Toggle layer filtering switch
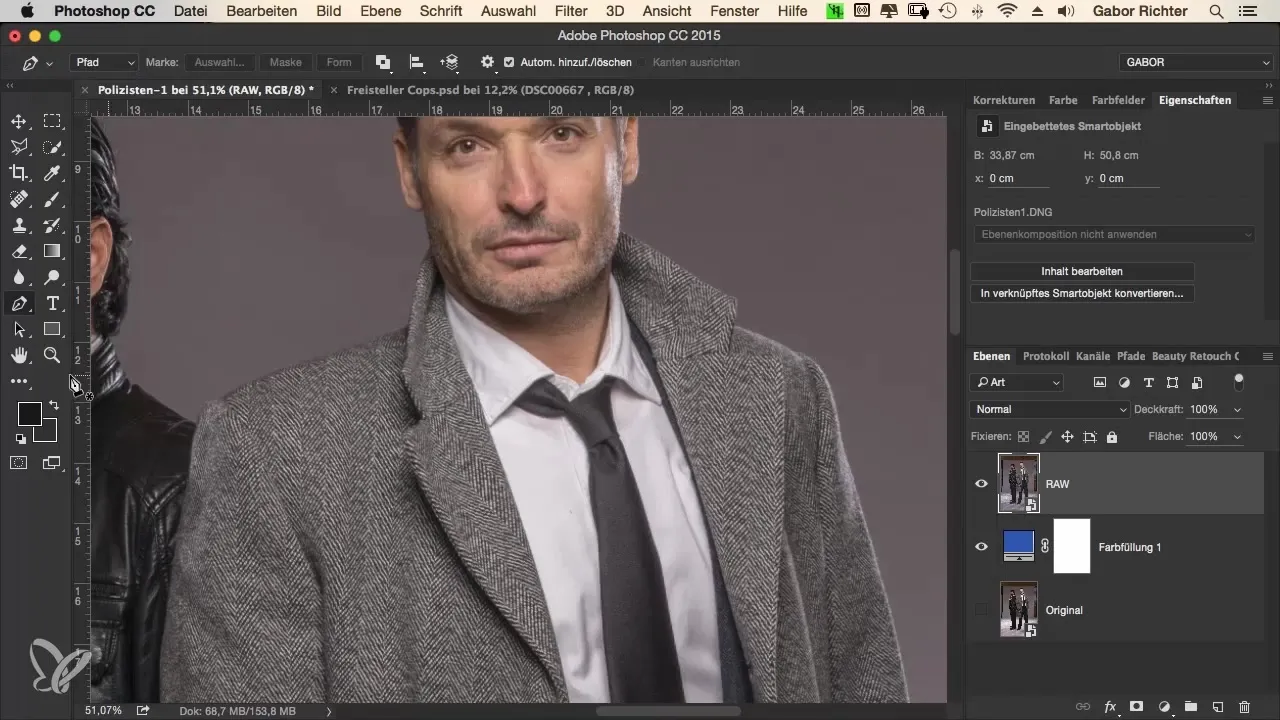 point(1239,381)
